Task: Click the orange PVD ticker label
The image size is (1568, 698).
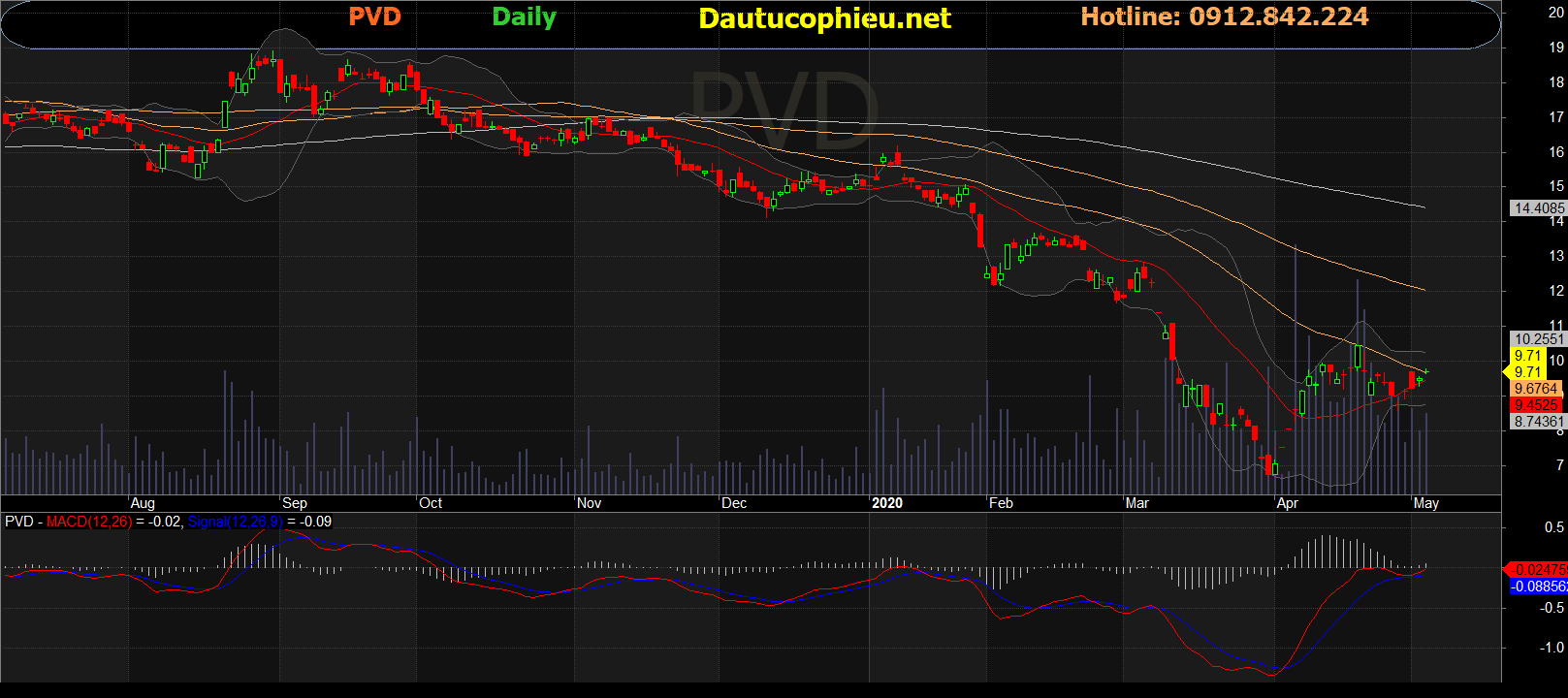Action: 374,16
